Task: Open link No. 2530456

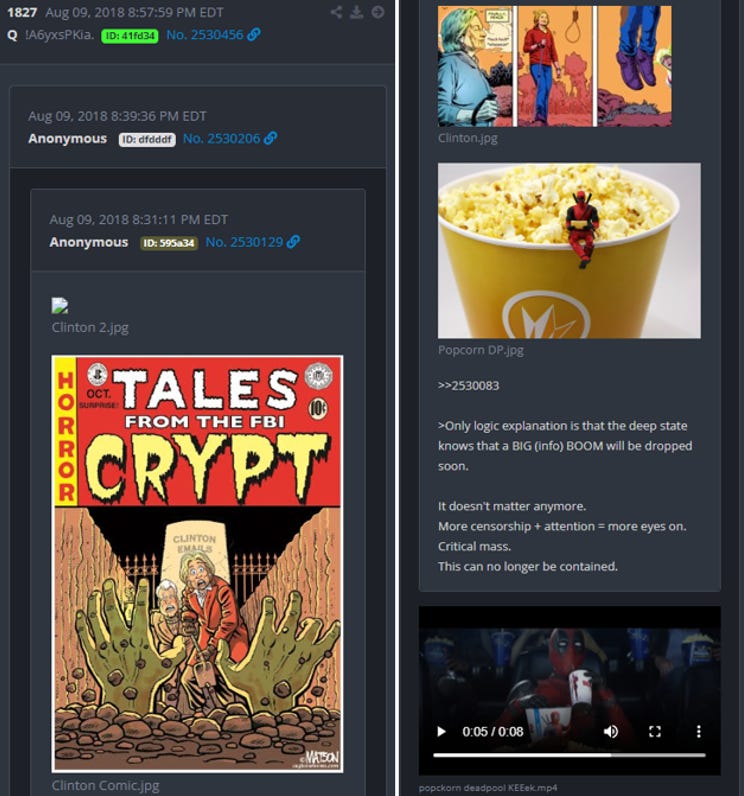Action: 205,35
